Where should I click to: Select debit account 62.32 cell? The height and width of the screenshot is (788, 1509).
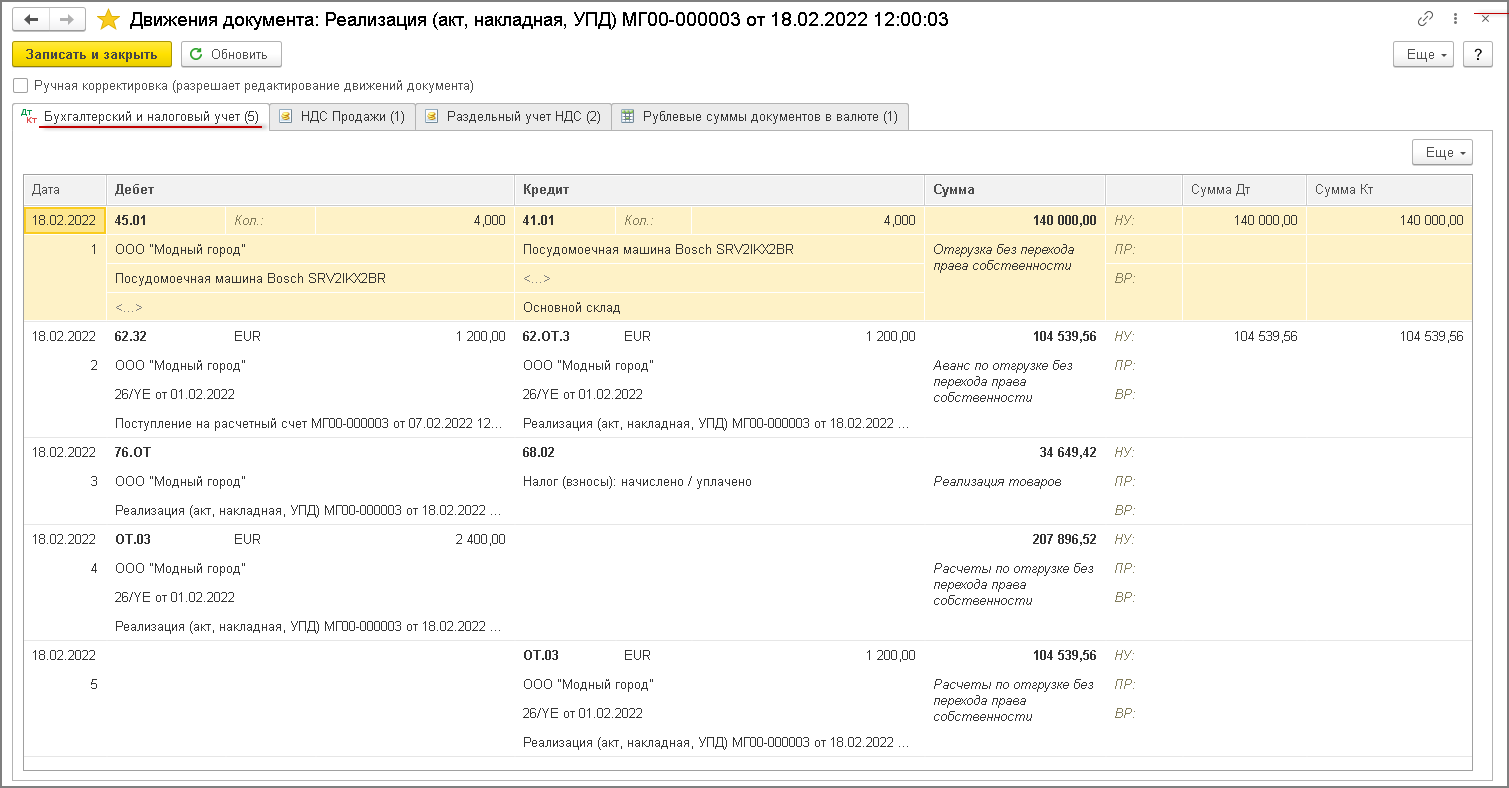166,337
